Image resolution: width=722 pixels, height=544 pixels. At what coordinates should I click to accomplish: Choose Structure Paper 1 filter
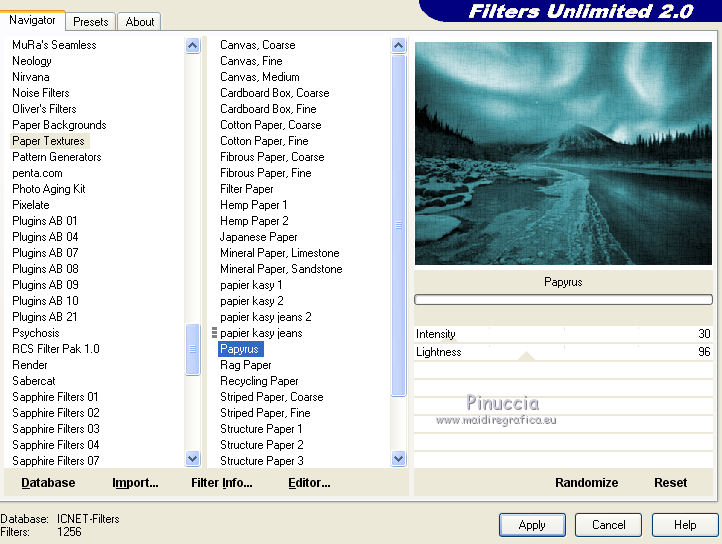(x=262, y=429)
